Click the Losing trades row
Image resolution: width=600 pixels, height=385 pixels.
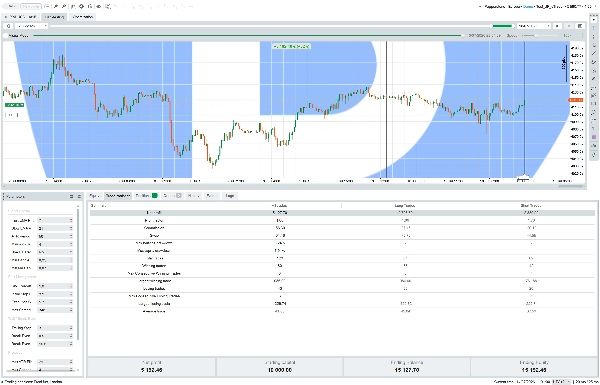(x=342, y=289)
